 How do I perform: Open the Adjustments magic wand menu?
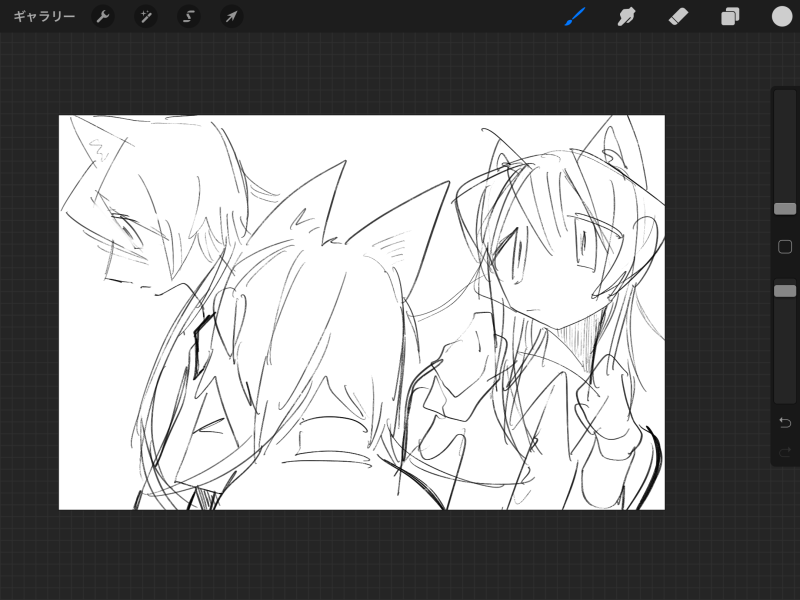point(146,16)
